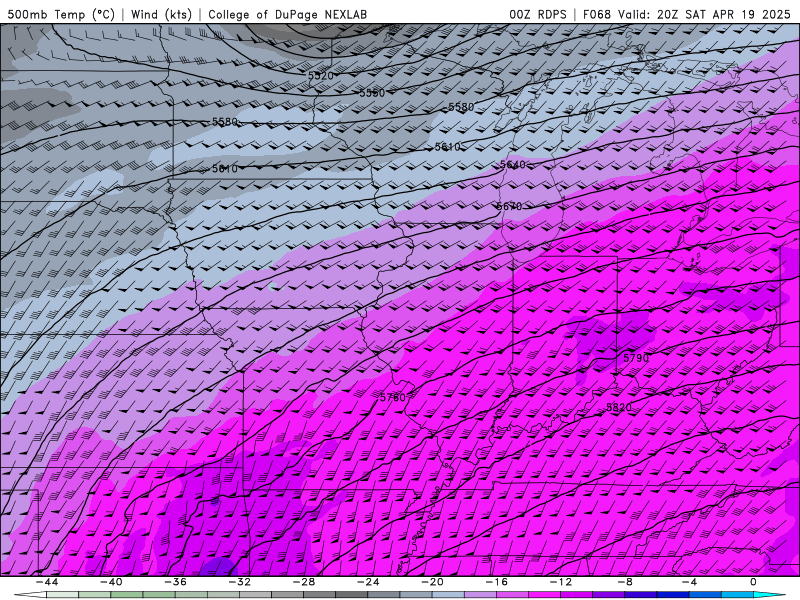This screenshot has width=800, height=600.
Task: Click the 5820 contour label
Action: (x=619, y=407)
